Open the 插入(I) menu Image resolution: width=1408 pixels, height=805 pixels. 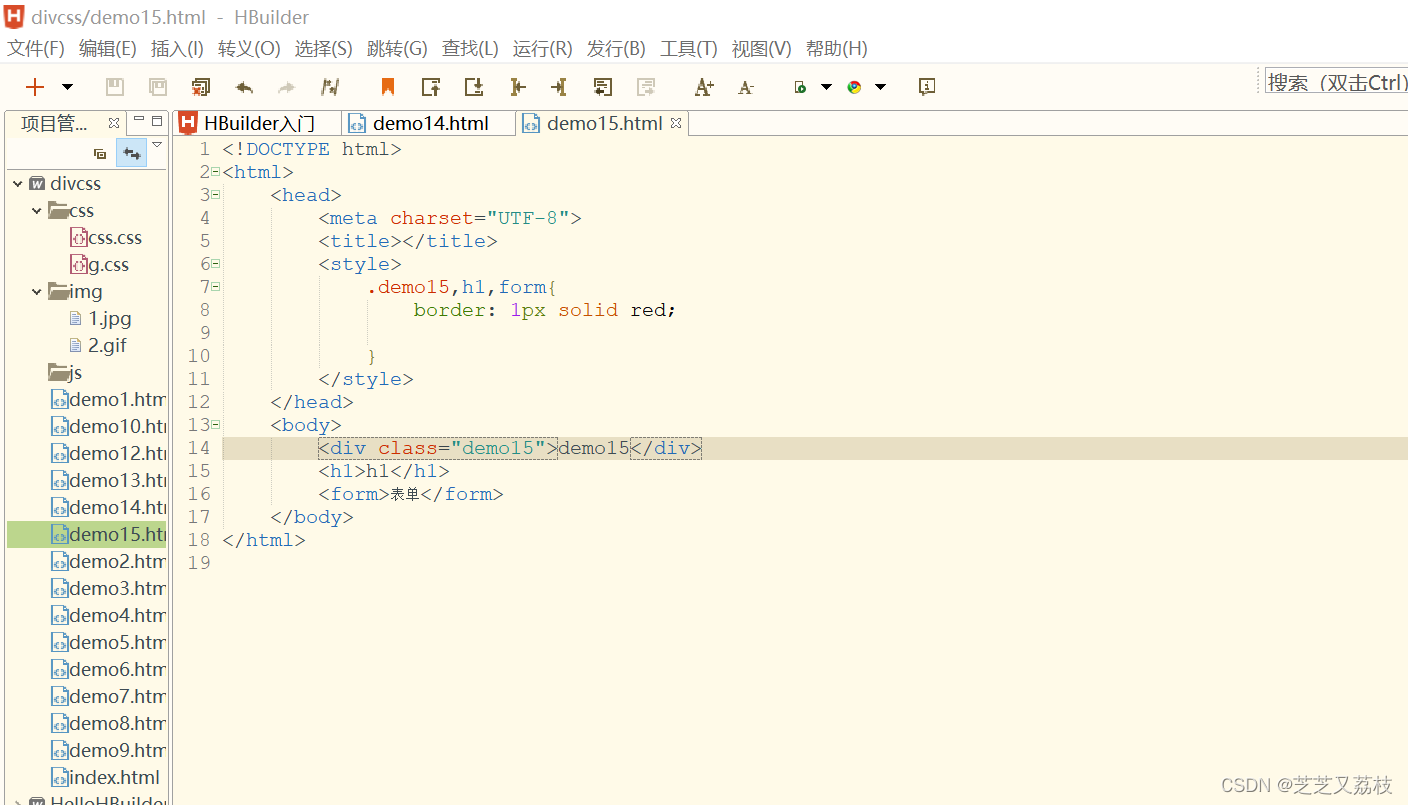tap(177, 48)
